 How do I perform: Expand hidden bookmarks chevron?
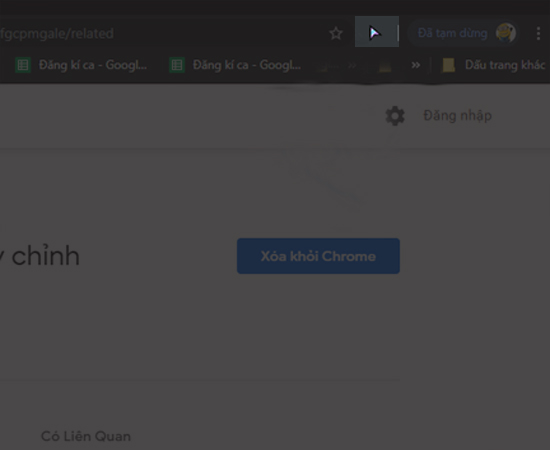416,65
